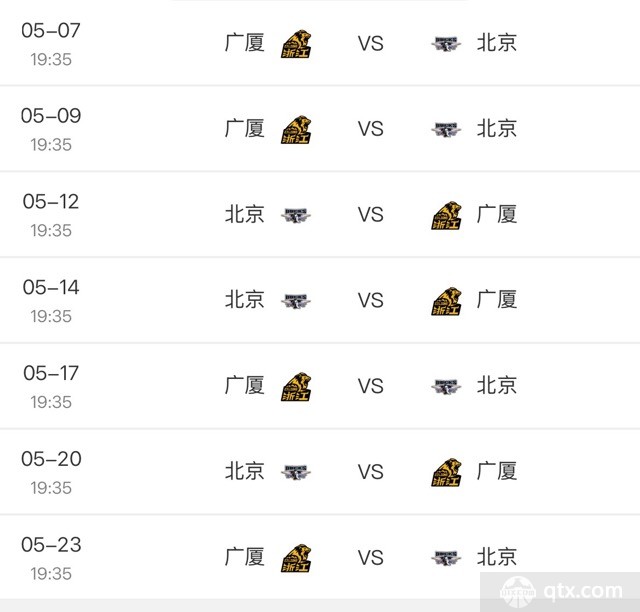Tap the Beijing Ducks logo in the 05-14 match
640x612 pixels.
pyautogui.click(x=296, y=301)
